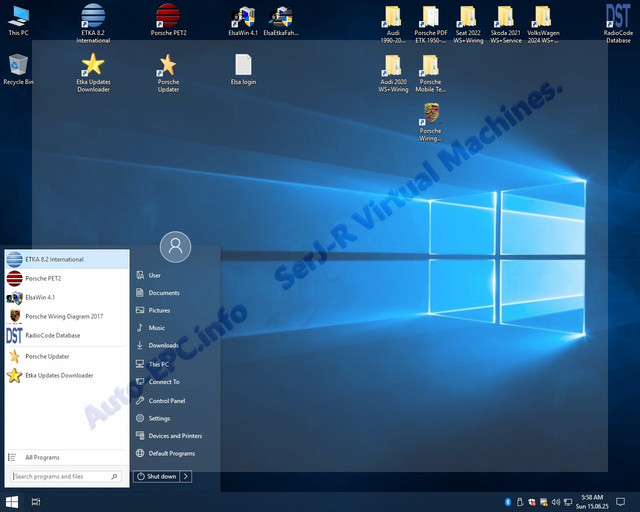Image resolution: width=640 pixels, height=512 pixels.
Task: Select Porsche Wiring Diagram 2017 in Start menu
Action: click(x=67, y=316)
